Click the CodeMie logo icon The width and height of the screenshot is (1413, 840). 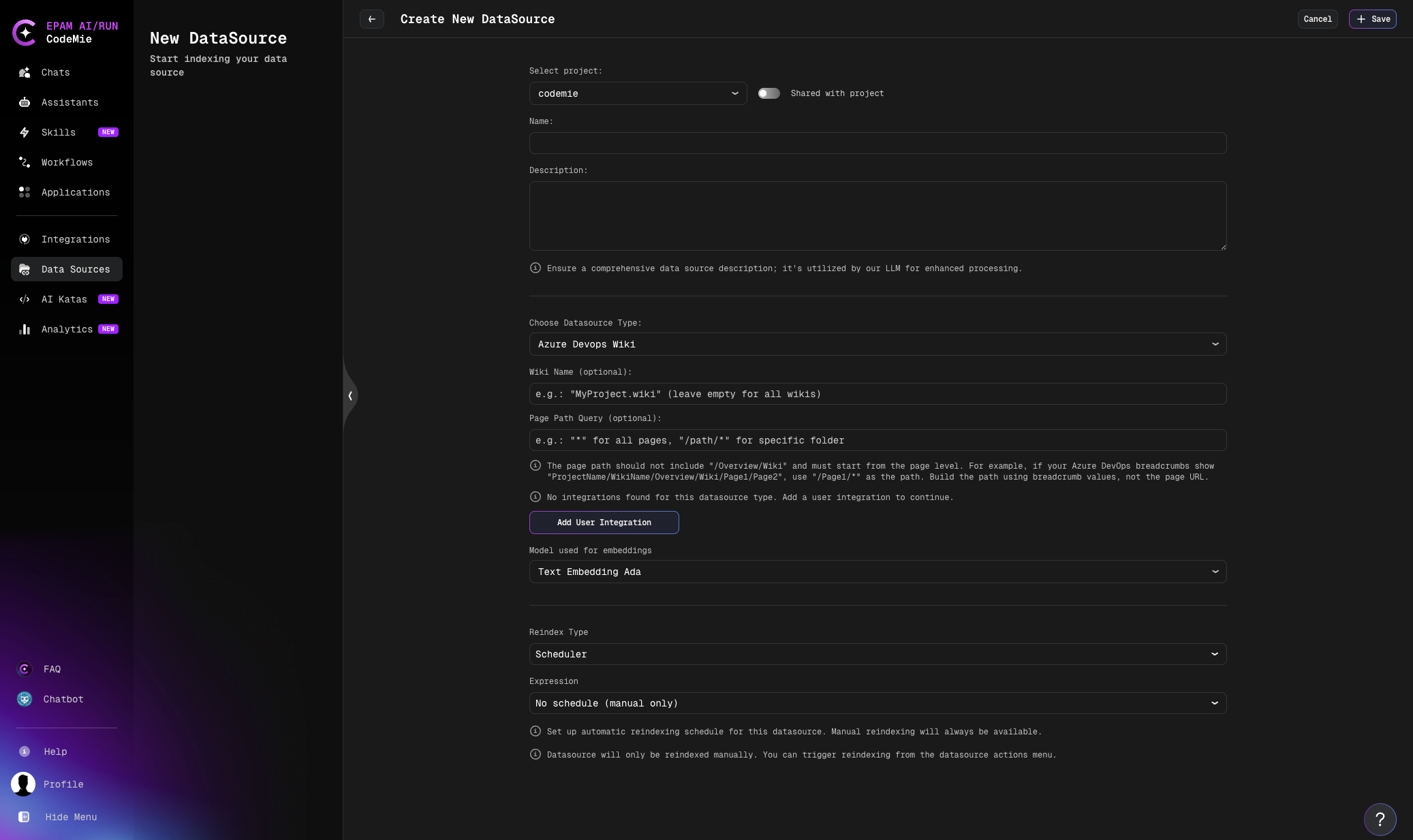click(x=25, y=32)
